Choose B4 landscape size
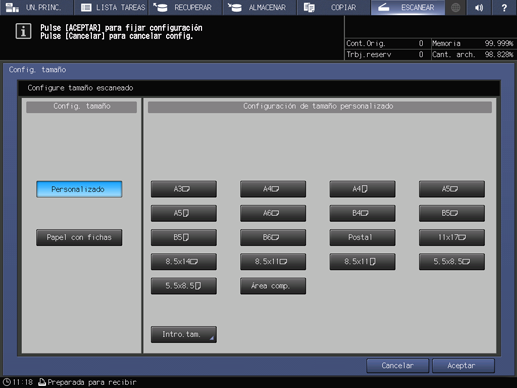The width and height of the screenshot is (517, 388). point(362,213)
